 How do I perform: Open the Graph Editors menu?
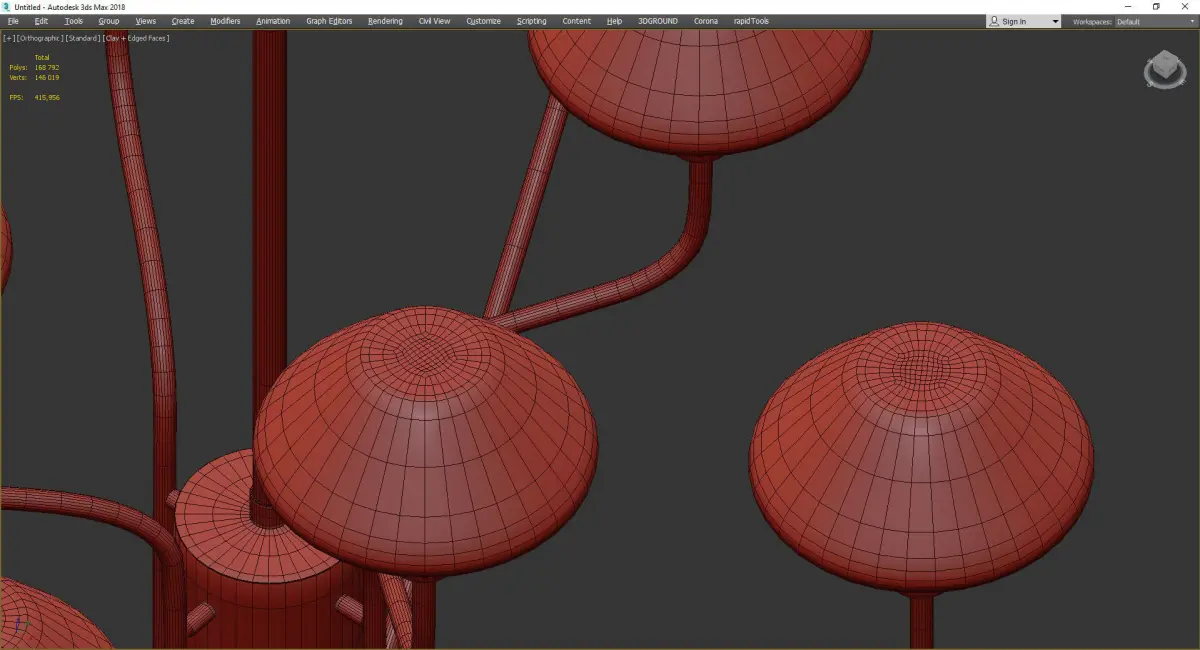pos(329,21)
